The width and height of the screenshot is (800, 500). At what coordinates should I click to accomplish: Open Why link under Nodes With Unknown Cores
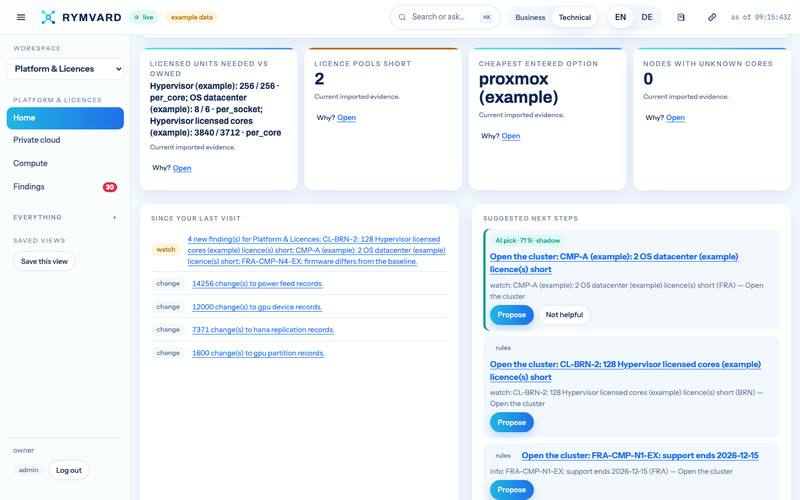675,118
